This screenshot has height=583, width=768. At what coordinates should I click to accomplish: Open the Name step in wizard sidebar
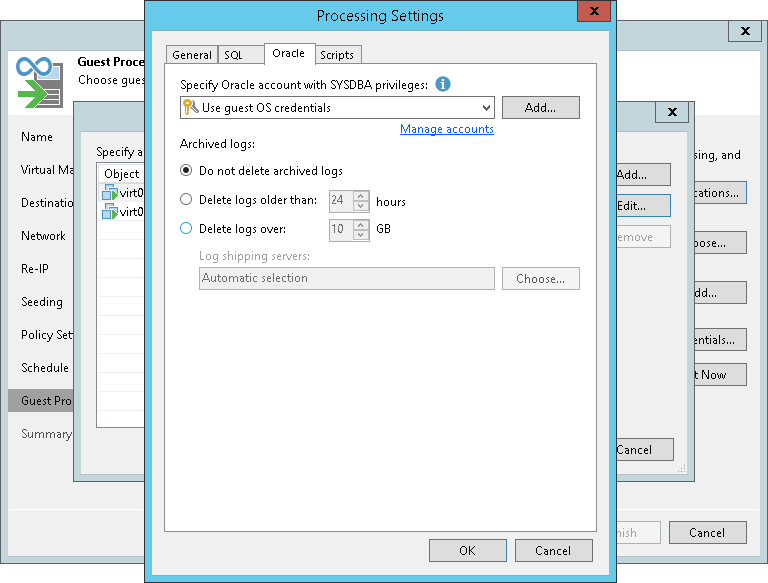pos(37,137)
